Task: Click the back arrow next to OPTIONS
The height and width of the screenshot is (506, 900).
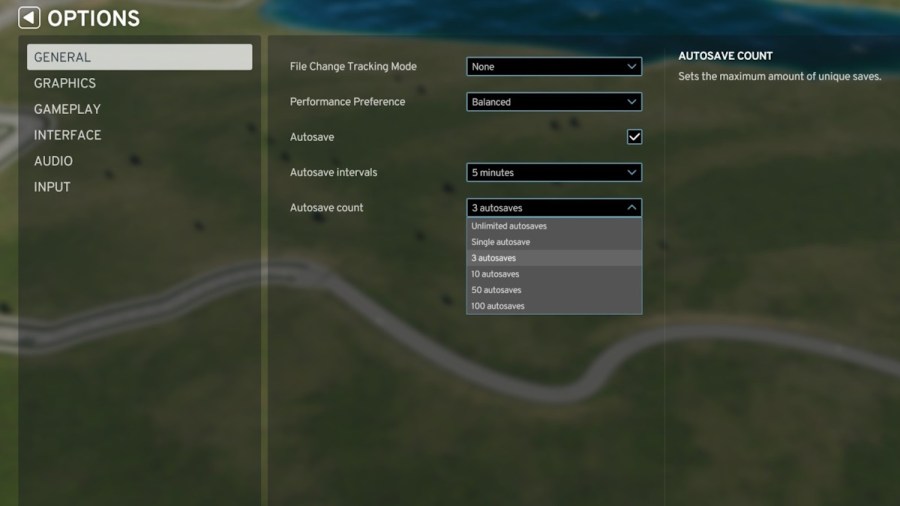Action: [x=29, y=18]
